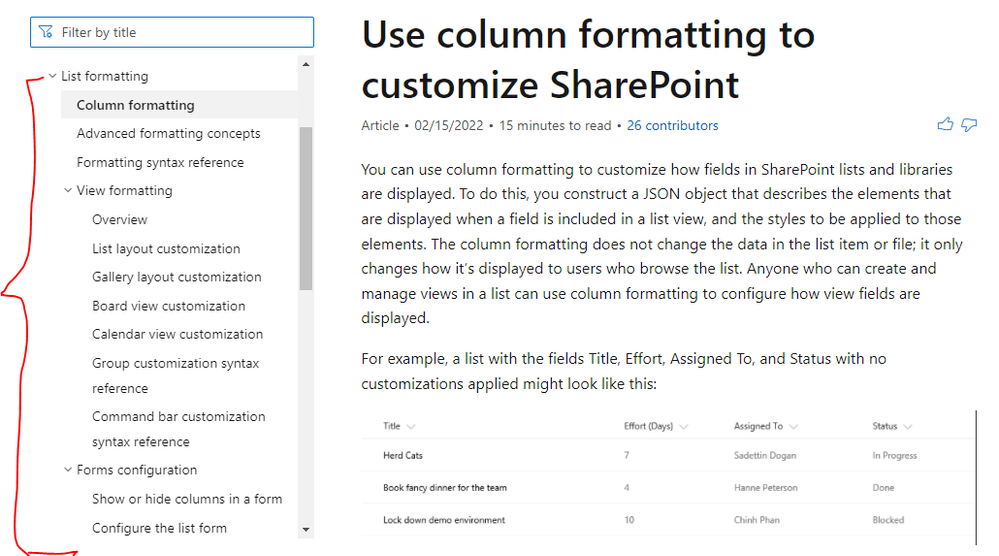The image size is (999, 556).
Task: Focus the Filter by title field
Action: tap(172, 32)
